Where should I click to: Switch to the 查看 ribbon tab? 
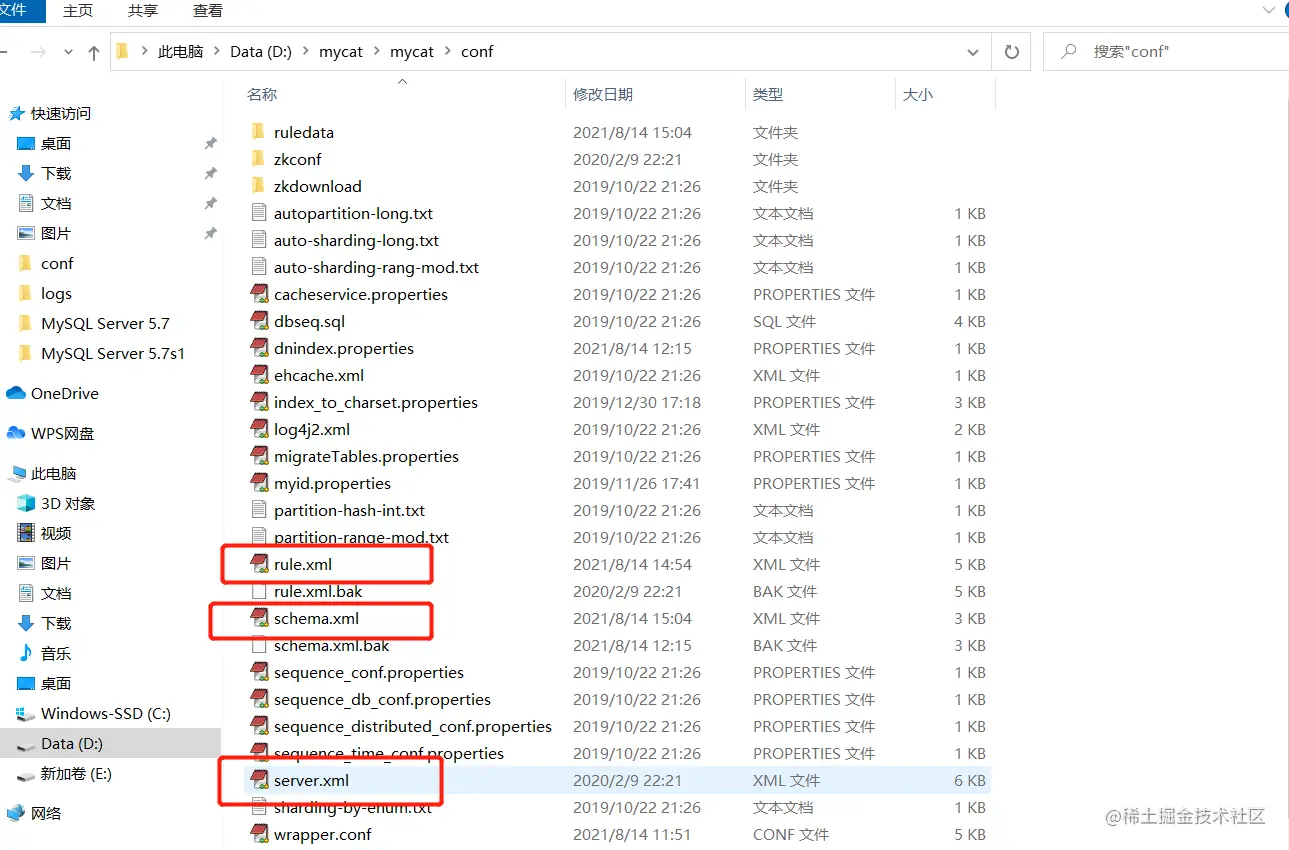208,10
